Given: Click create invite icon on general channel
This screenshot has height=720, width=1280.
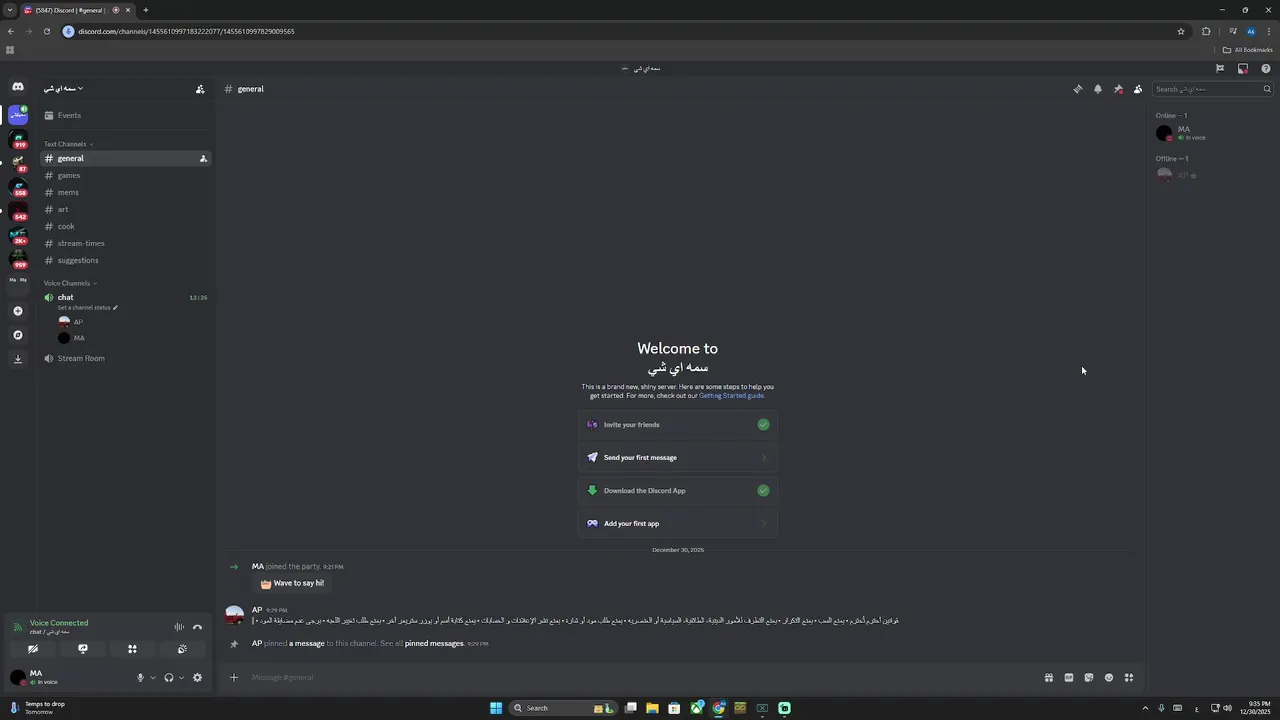Looking at the screenshot, I should 203,158.
